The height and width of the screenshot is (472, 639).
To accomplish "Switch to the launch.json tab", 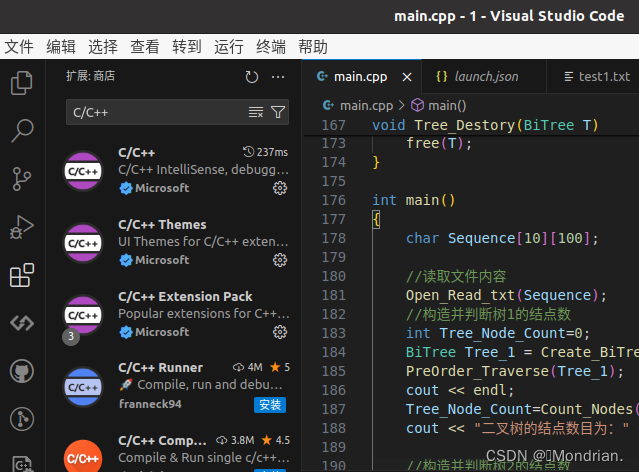I will (x=486, y=77).
